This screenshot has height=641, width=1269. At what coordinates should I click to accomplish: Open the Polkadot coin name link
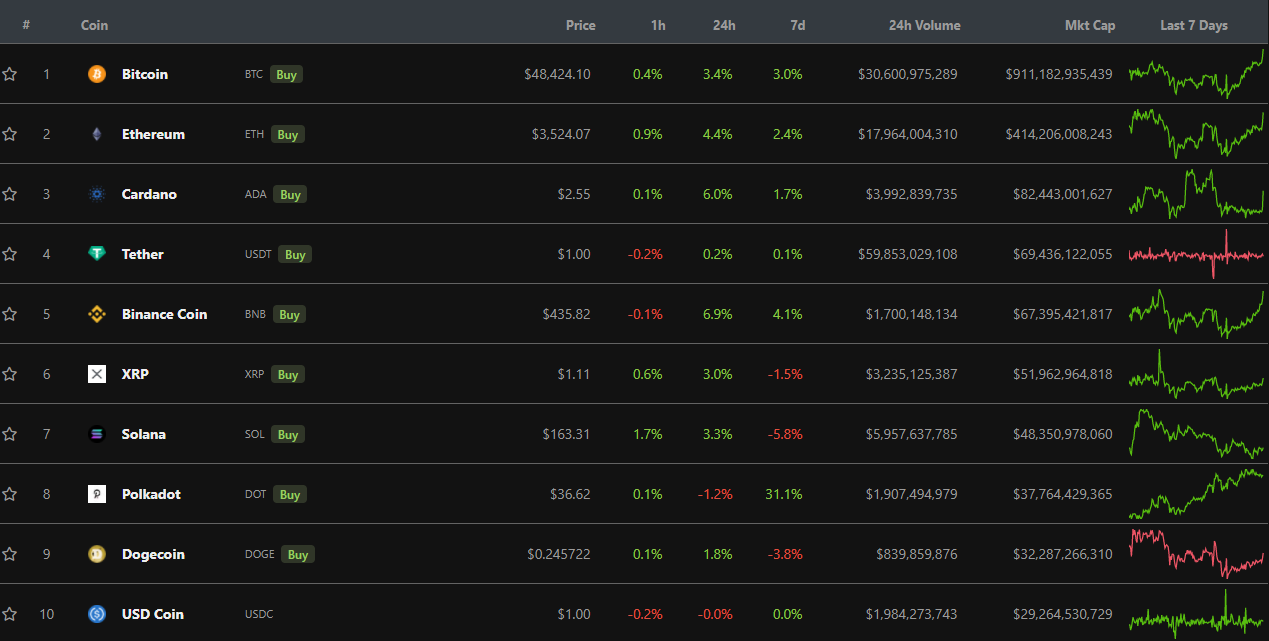click(151, 494)
